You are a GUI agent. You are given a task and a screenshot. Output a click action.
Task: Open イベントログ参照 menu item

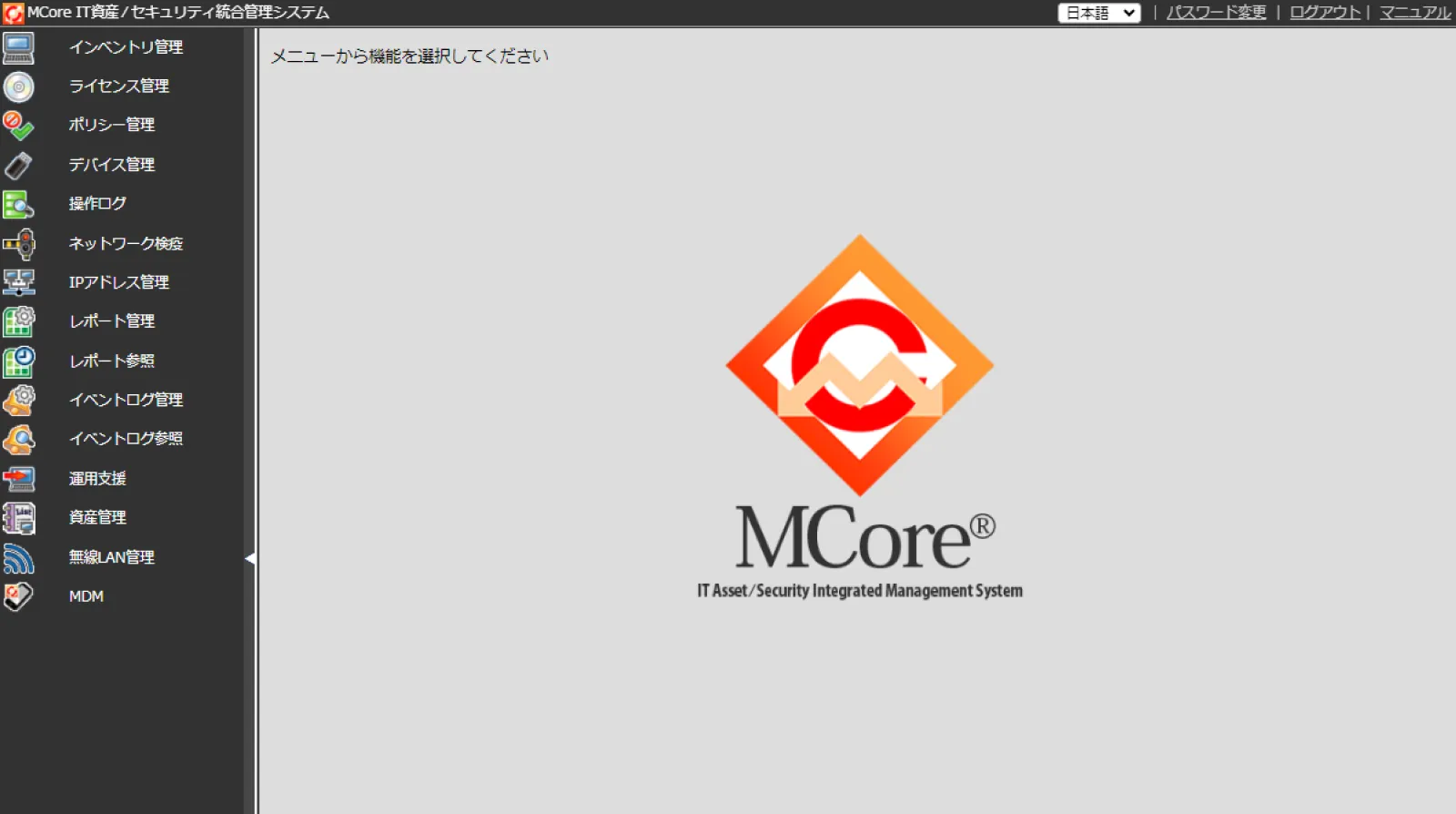point(126,439)
